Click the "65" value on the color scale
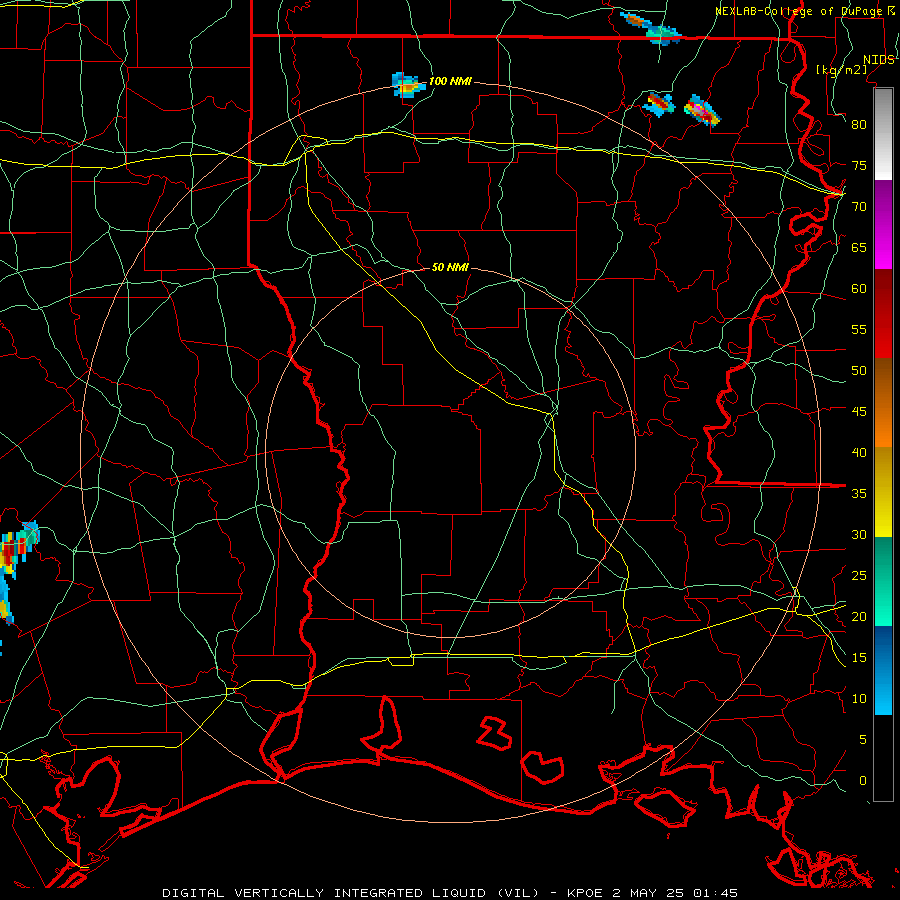 [x=859, y=247]
